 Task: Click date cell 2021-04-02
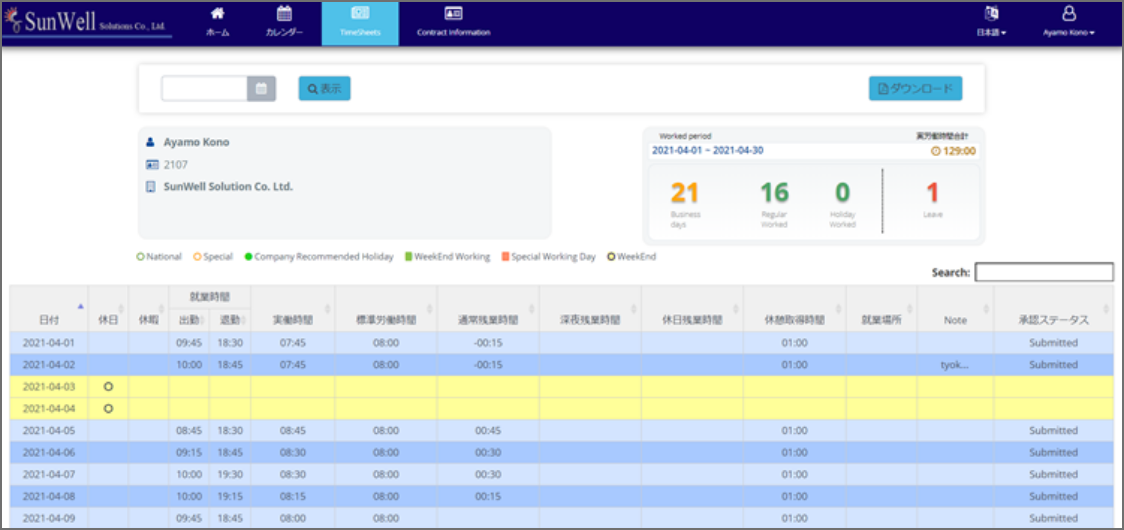tap(49, 364)
